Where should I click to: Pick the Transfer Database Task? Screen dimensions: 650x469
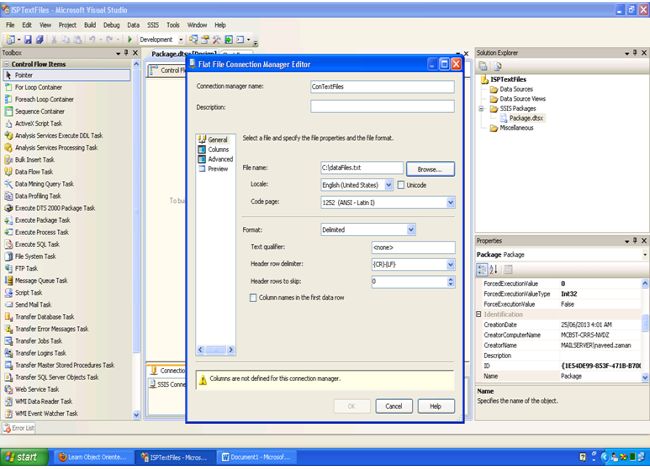coord(44,316)
